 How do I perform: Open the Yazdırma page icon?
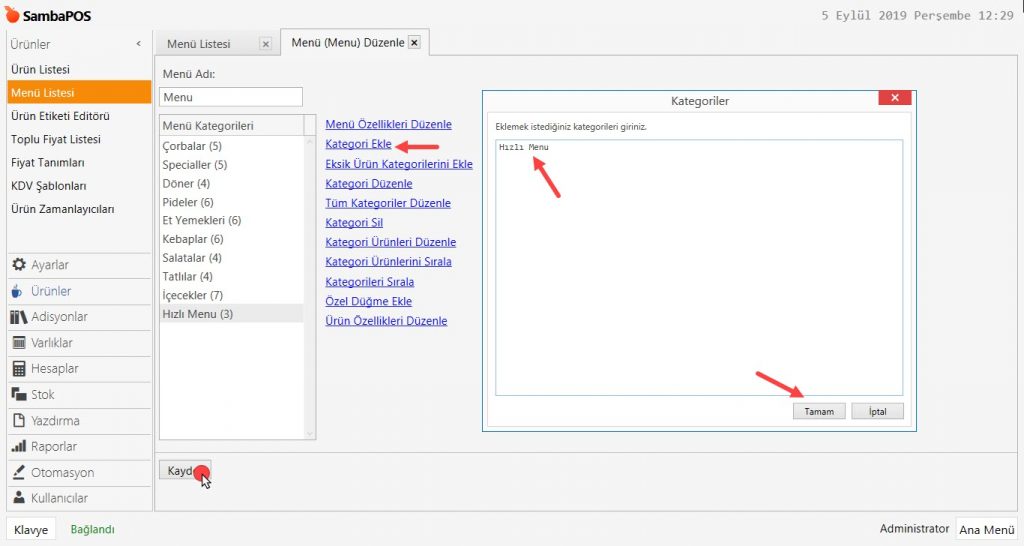pos(18,421)
